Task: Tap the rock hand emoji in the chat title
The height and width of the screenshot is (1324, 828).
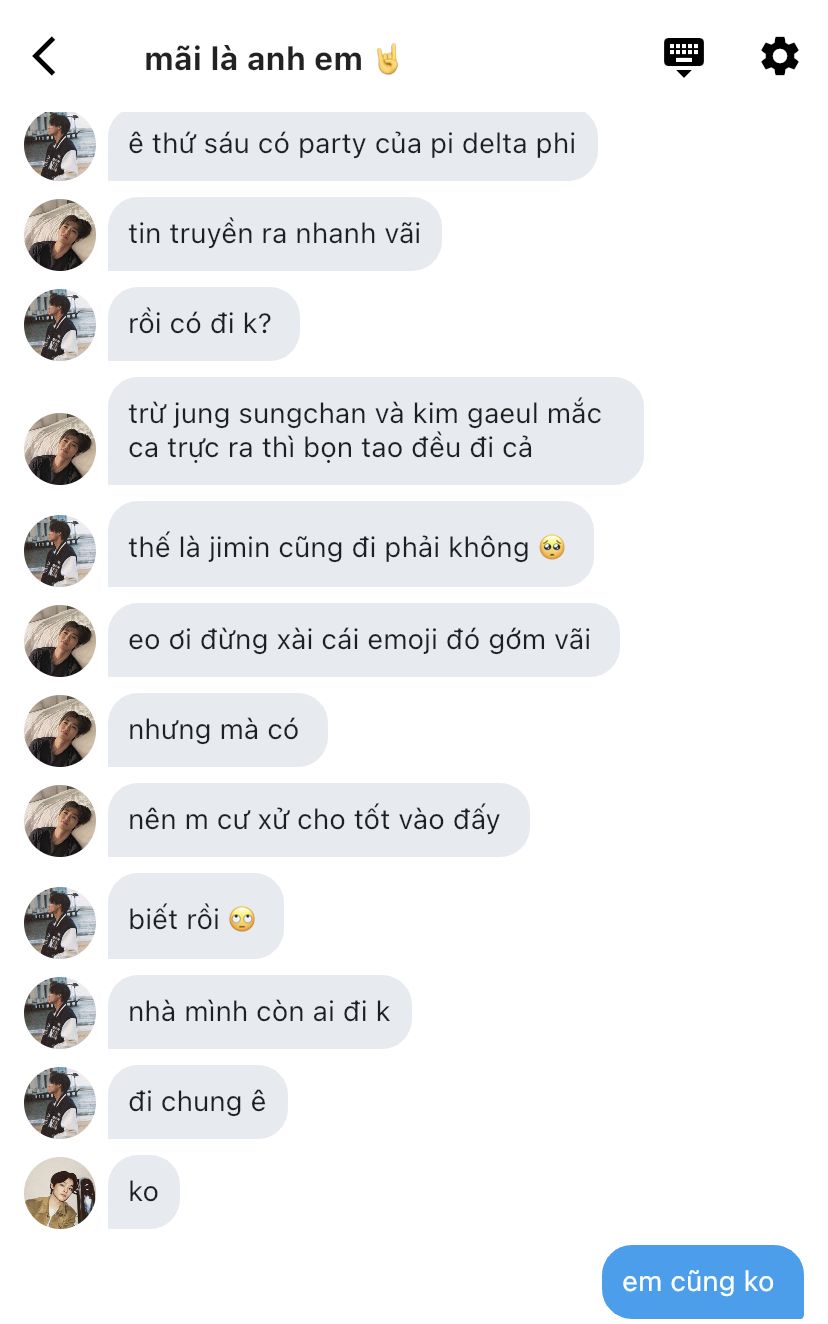Action: point(387,59)
